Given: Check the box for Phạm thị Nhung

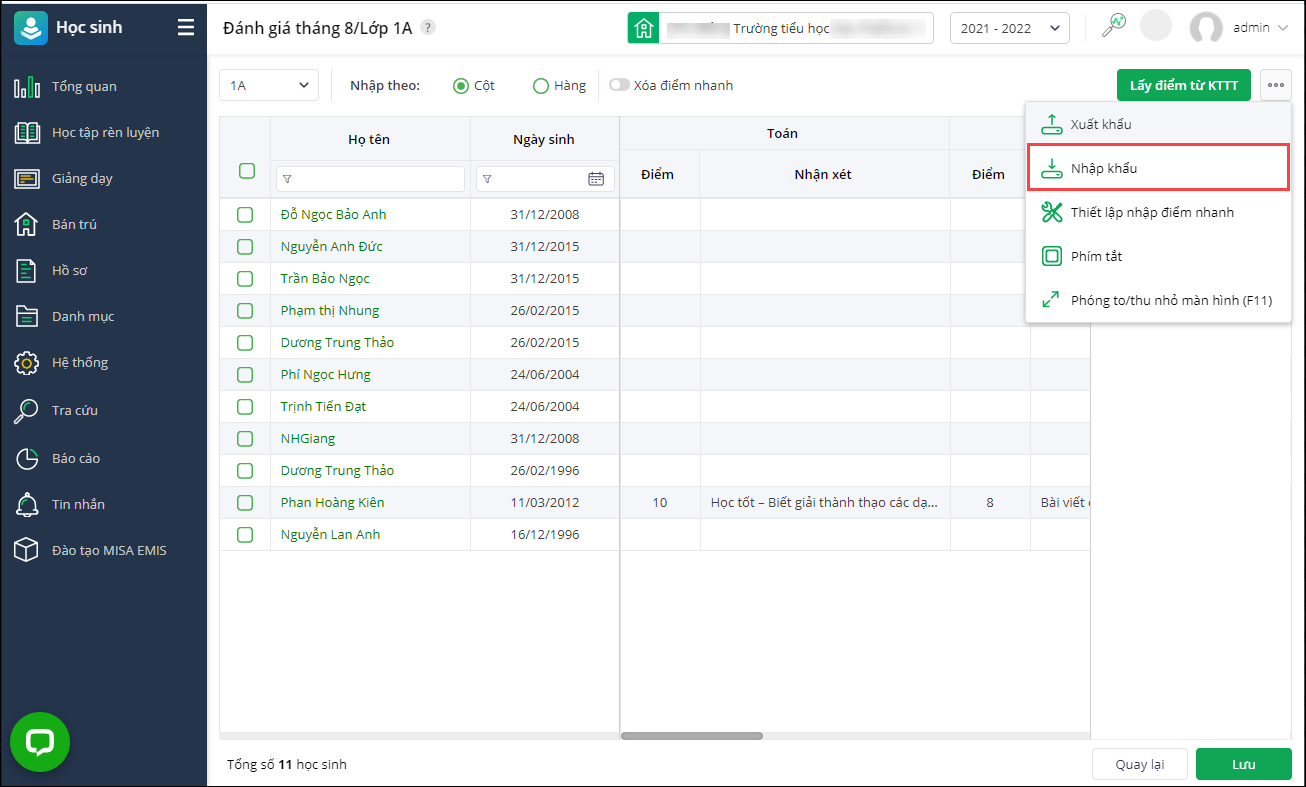Looking at the screenshot, I should click(245, 311).
